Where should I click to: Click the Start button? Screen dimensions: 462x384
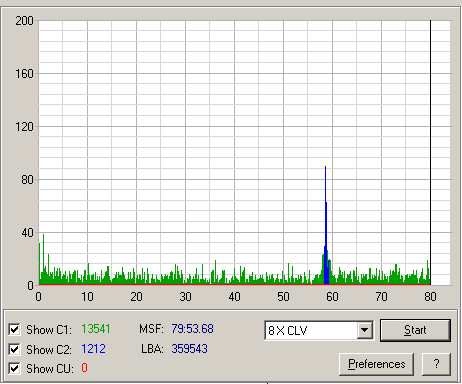tap(415, 330)
